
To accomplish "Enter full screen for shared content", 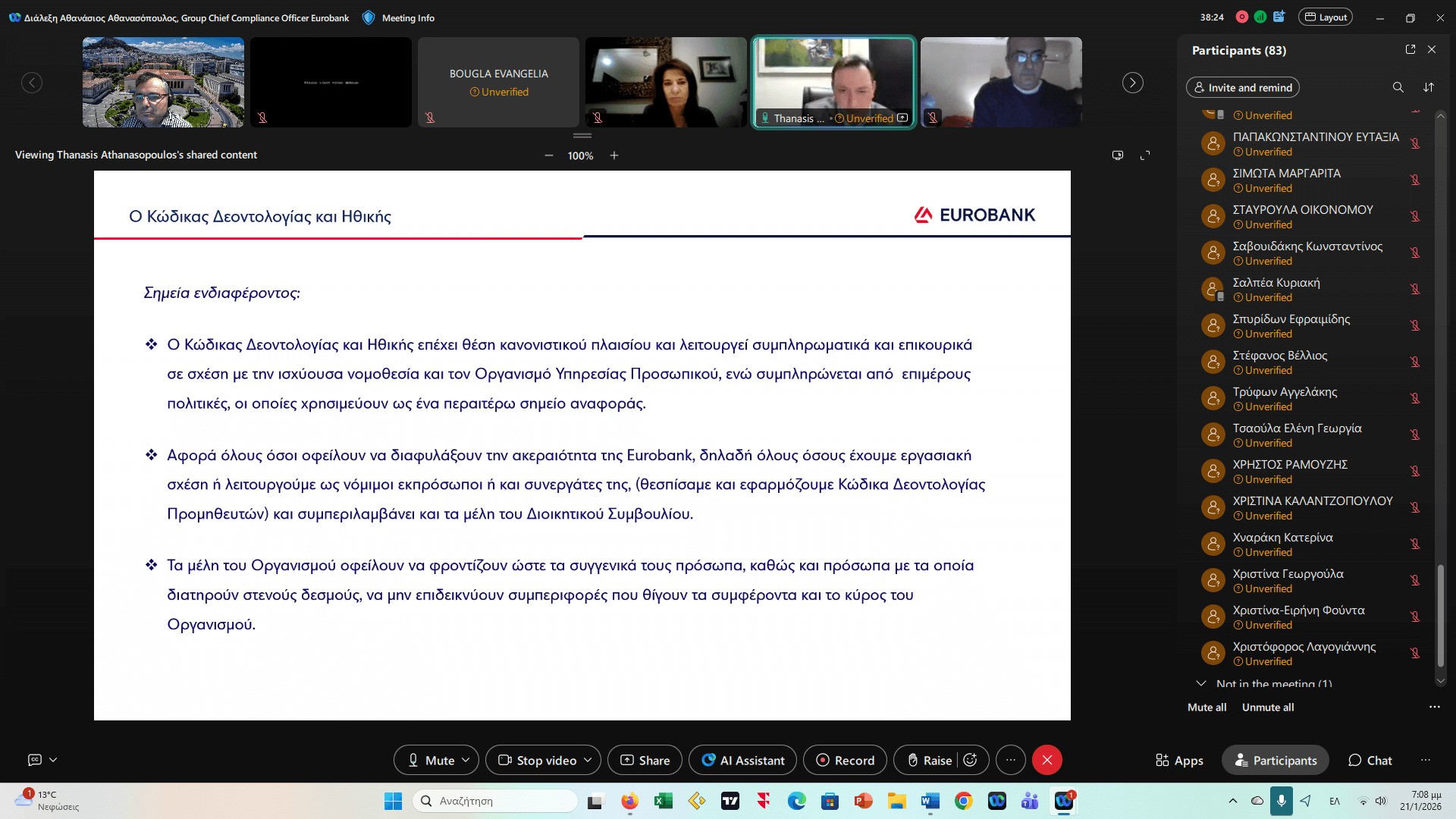I will tap(1145, 155).
